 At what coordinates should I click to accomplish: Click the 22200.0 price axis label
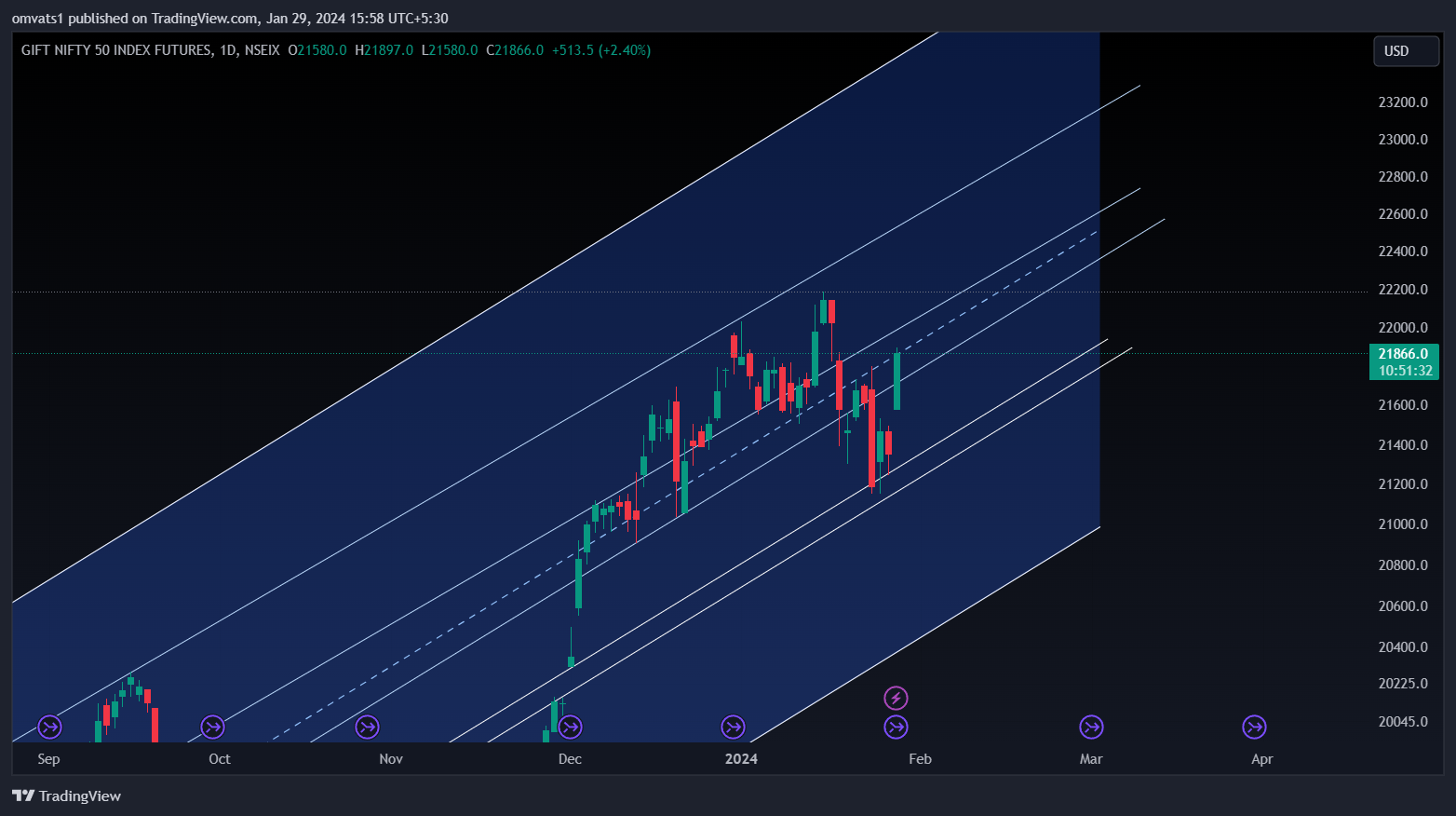[x=1403, y=290]
